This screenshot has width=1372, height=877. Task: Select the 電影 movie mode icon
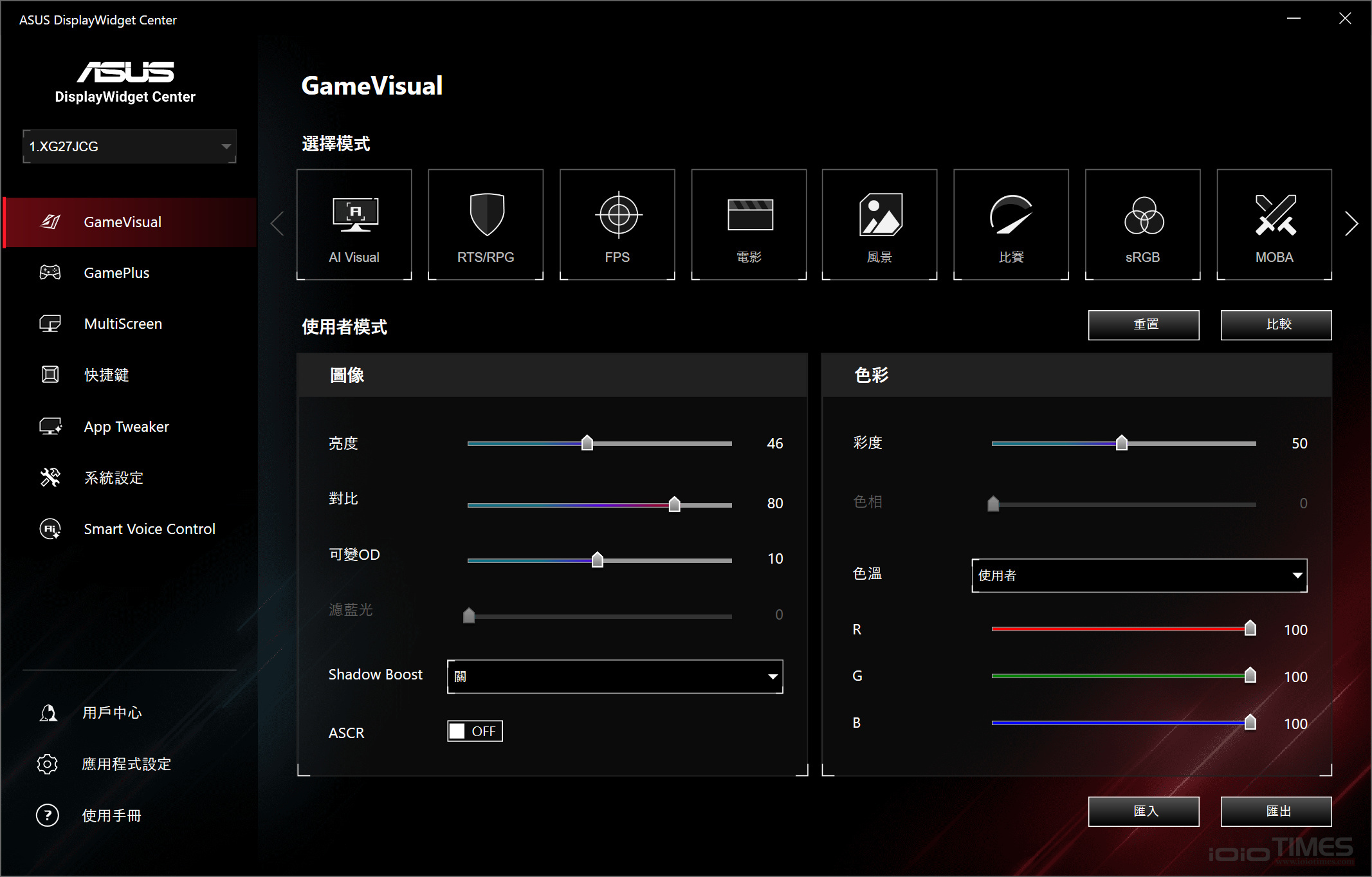749,223
